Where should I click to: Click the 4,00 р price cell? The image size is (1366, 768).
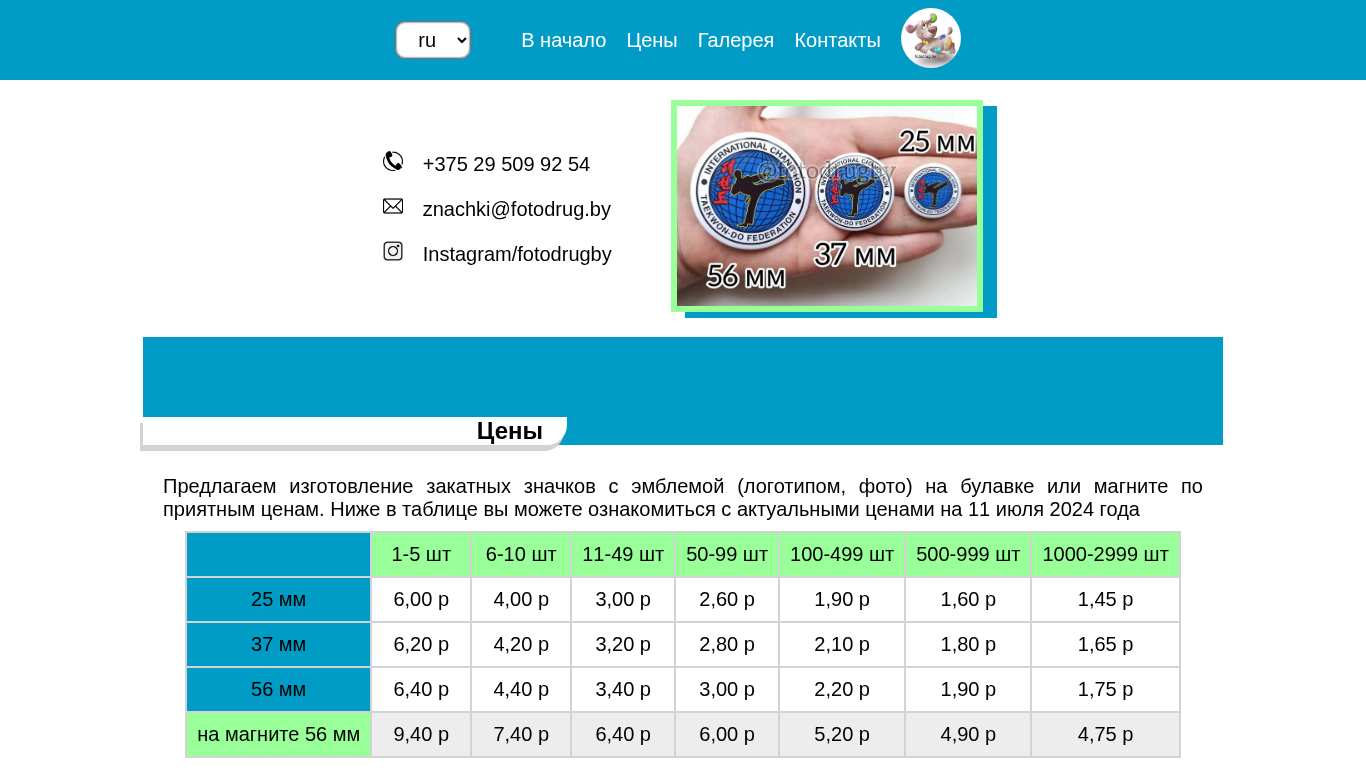pyautogui.click(x=521, y=600)
